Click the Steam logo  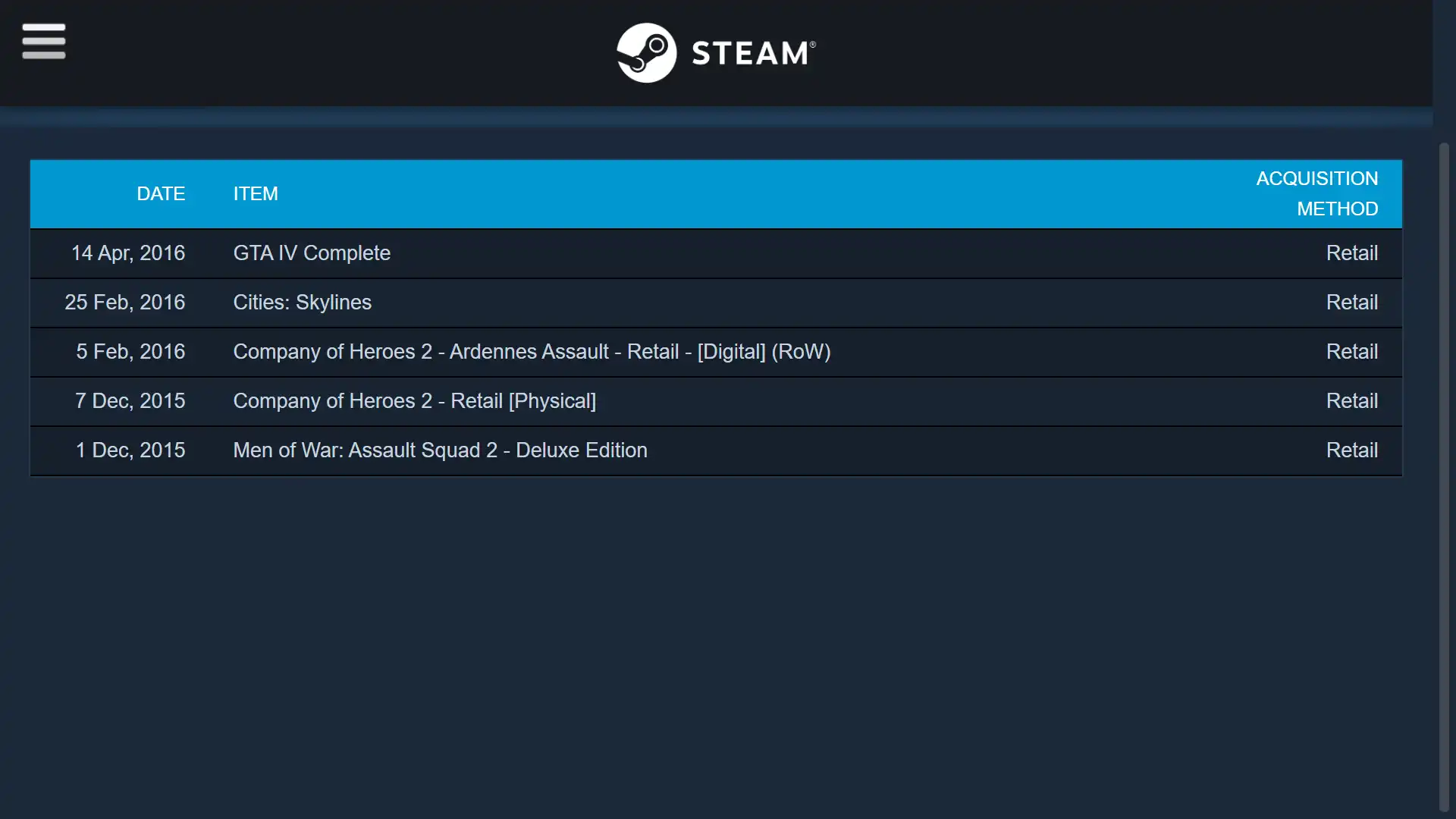[716, 52]
